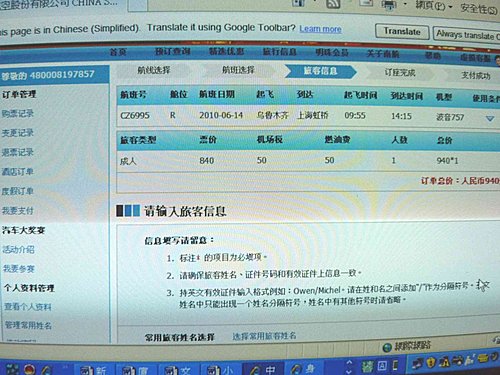Click the taskbar scroll up/down arrows
Viewport: 500px width, 375px height.
pos(349,367)
